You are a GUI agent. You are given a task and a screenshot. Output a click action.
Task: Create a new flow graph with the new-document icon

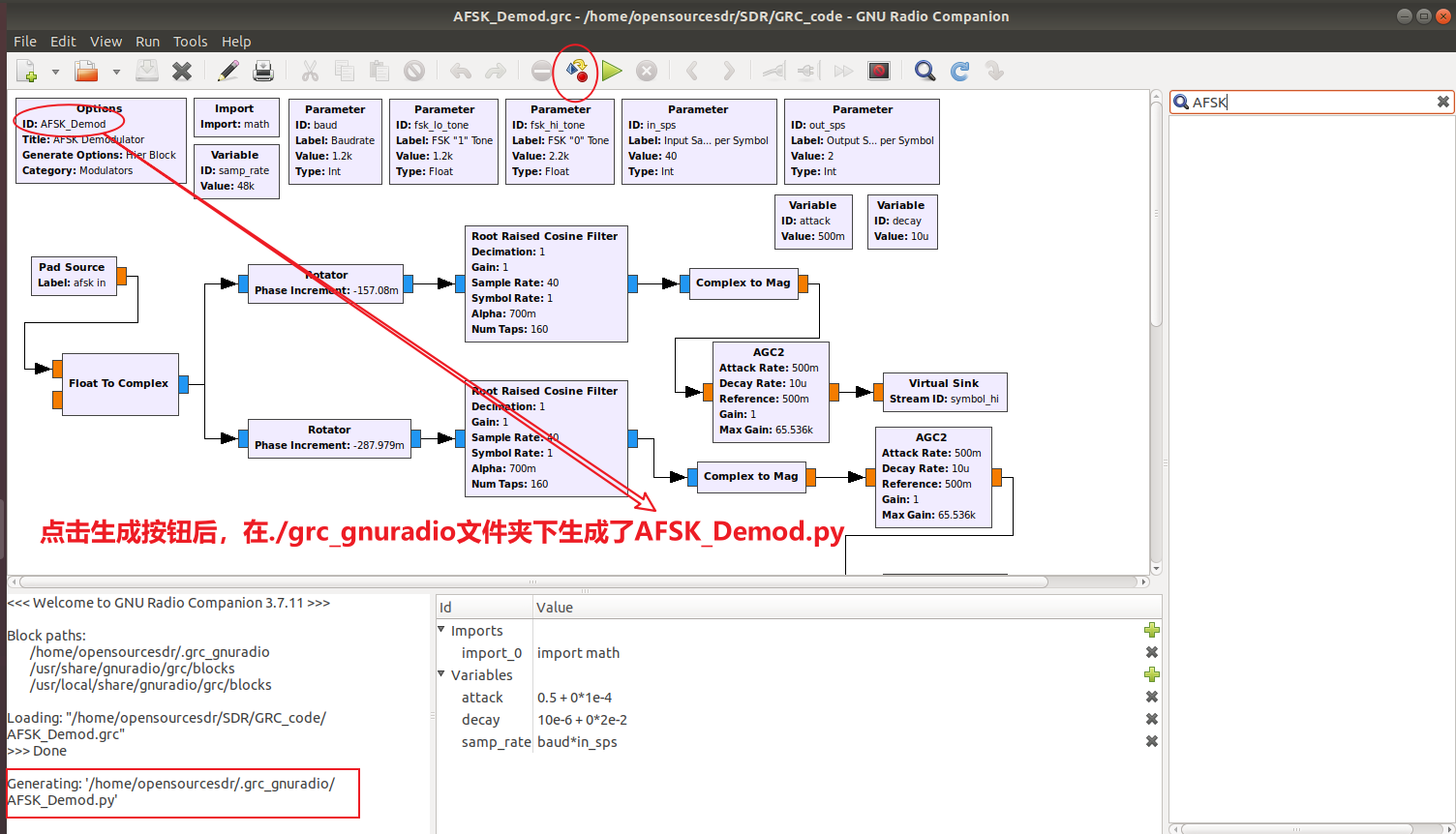(x=26, y=70)
